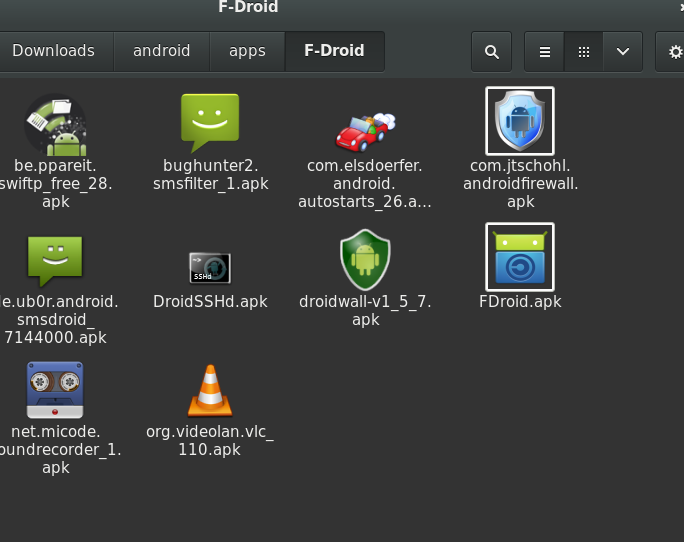Select the soundrecorder cassette apk icon
Viewport: 684px width, 542px height.
coord(55,390)
